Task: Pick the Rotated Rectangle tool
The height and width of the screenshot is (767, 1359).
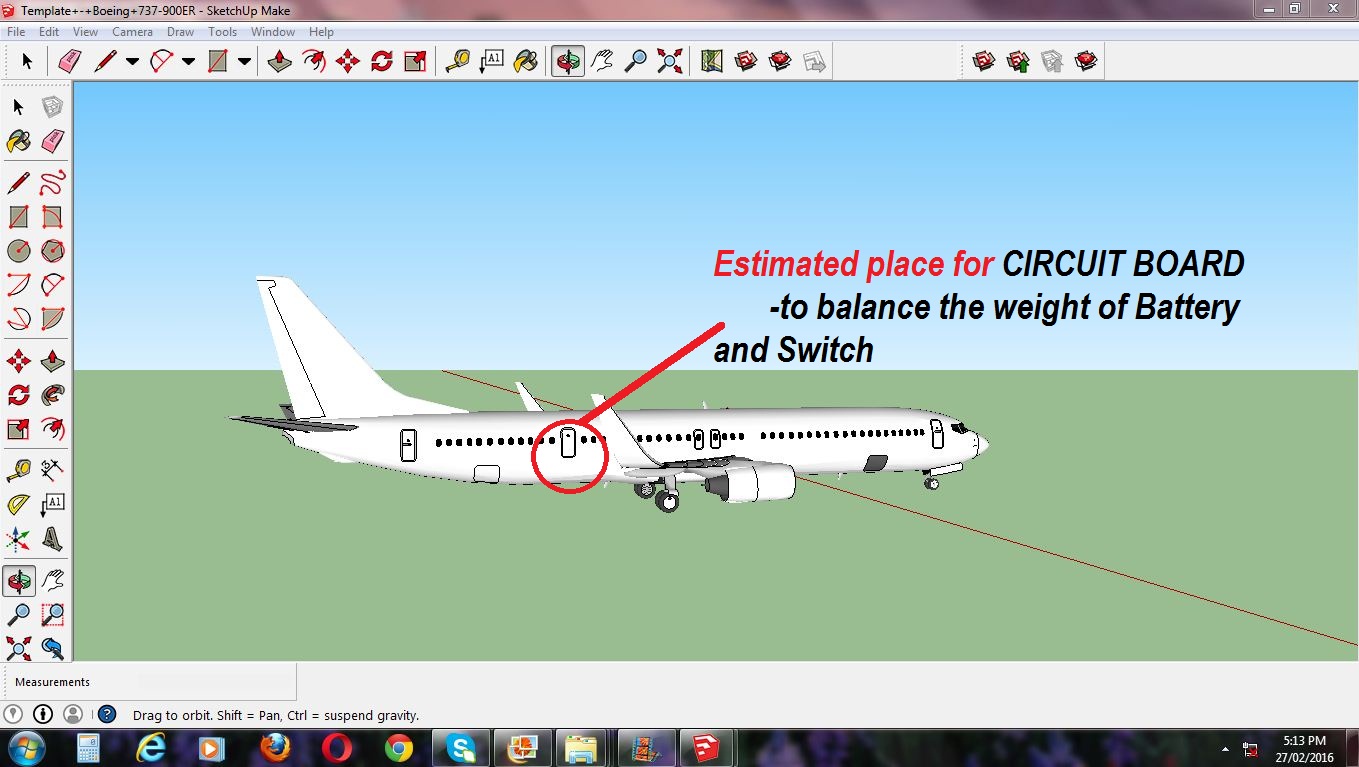Action: (52, 217)
